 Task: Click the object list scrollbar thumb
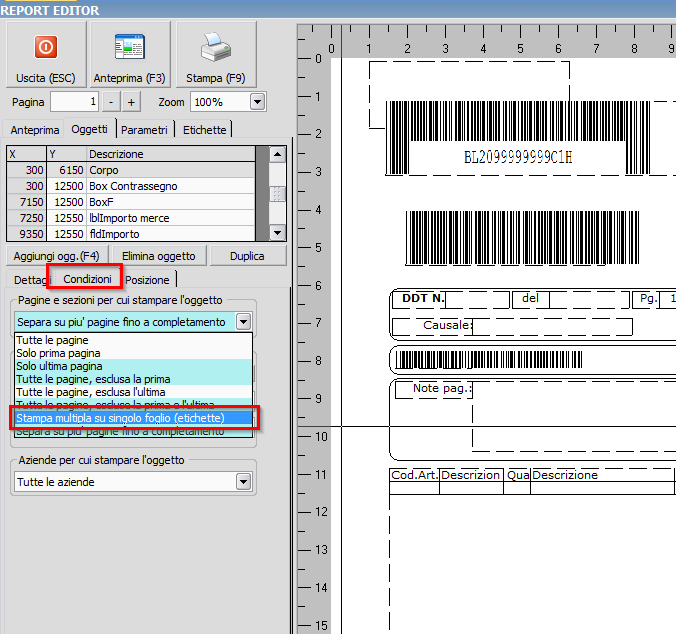(x=277, y=194)
